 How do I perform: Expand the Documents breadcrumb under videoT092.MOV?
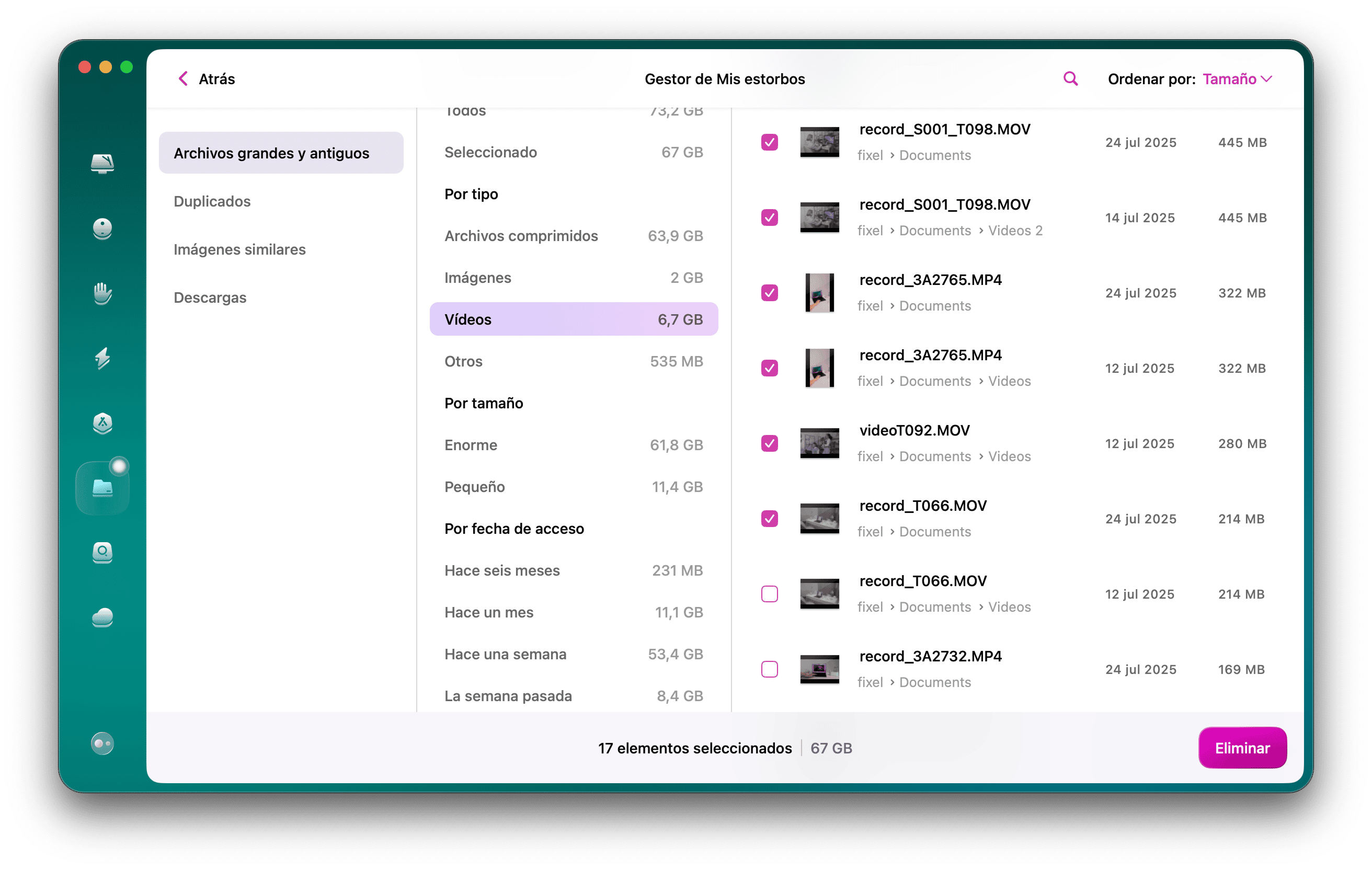point(935,456)
